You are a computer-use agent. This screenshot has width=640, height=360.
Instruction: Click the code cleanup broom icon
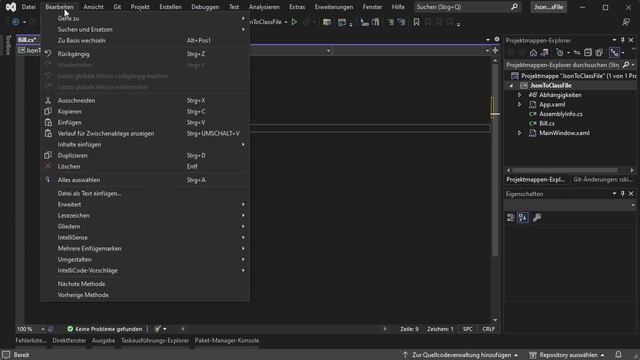tap(158, 329)
